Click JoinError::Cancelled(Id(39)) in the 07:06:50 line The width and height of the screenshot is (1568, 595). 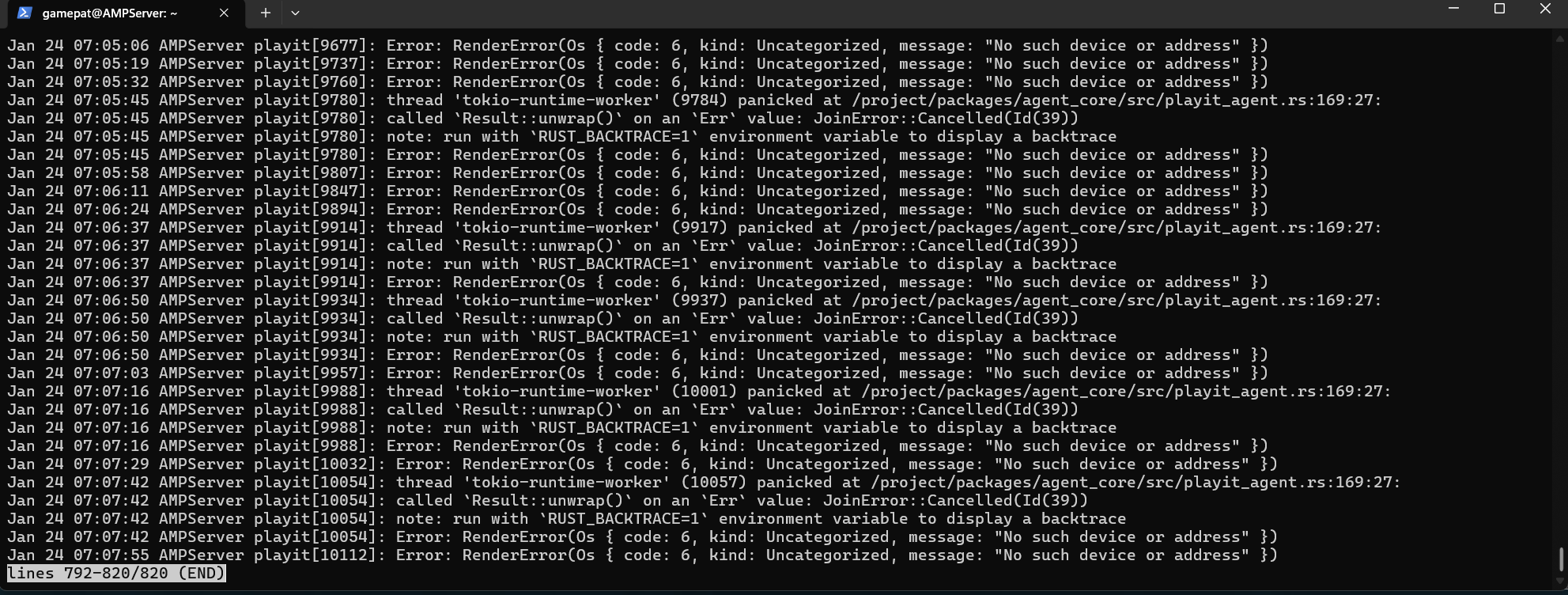click(x=946, y=318)
